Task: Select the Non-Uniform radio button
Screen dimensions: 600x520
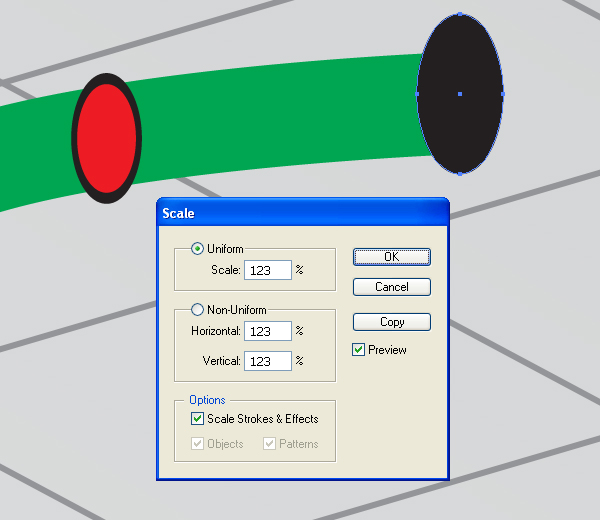Action: [197, 310]
